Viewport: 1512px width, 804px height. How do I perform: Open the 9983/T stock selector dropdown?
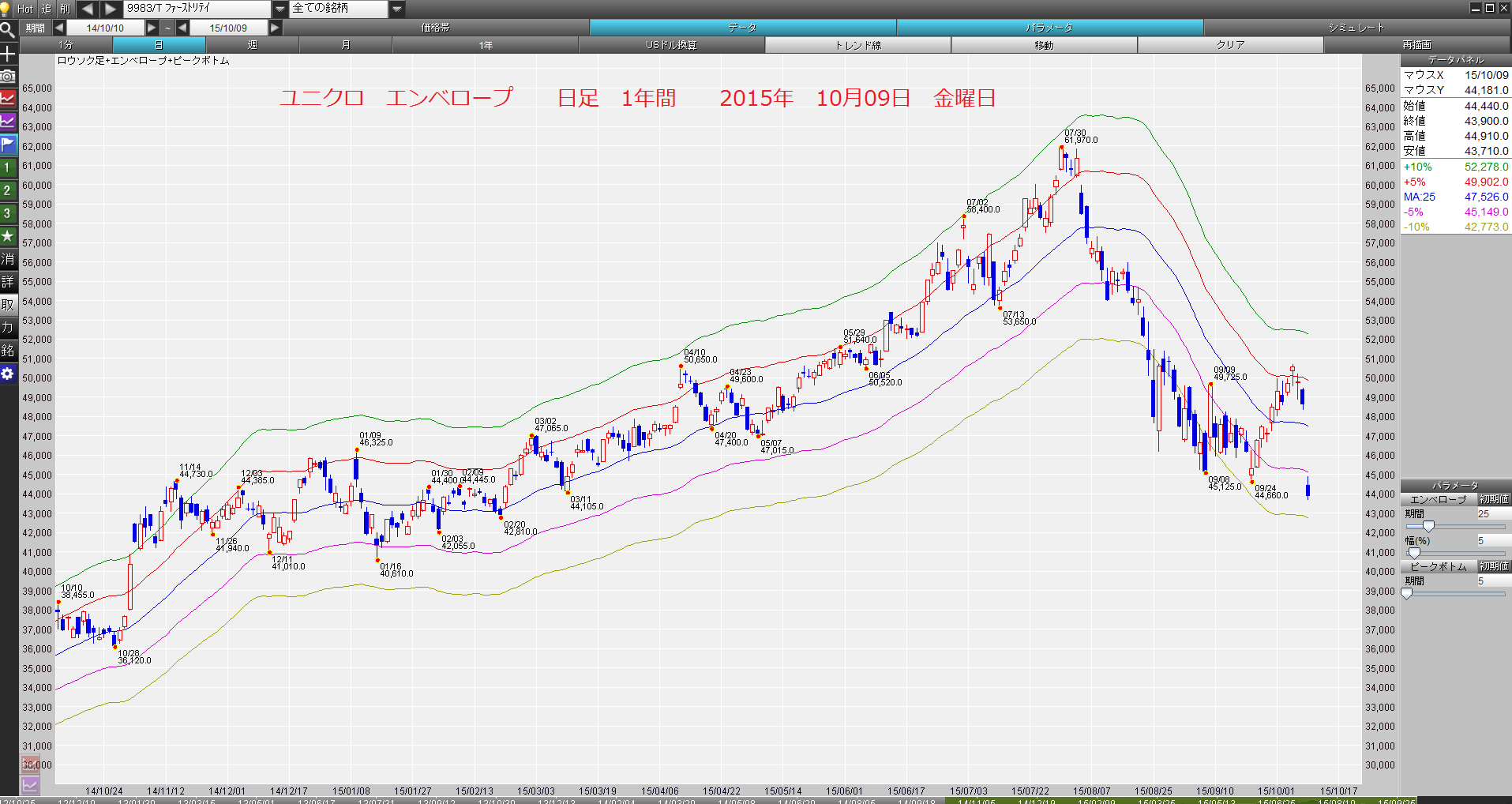pyautogui.click(x=280, y=9)
